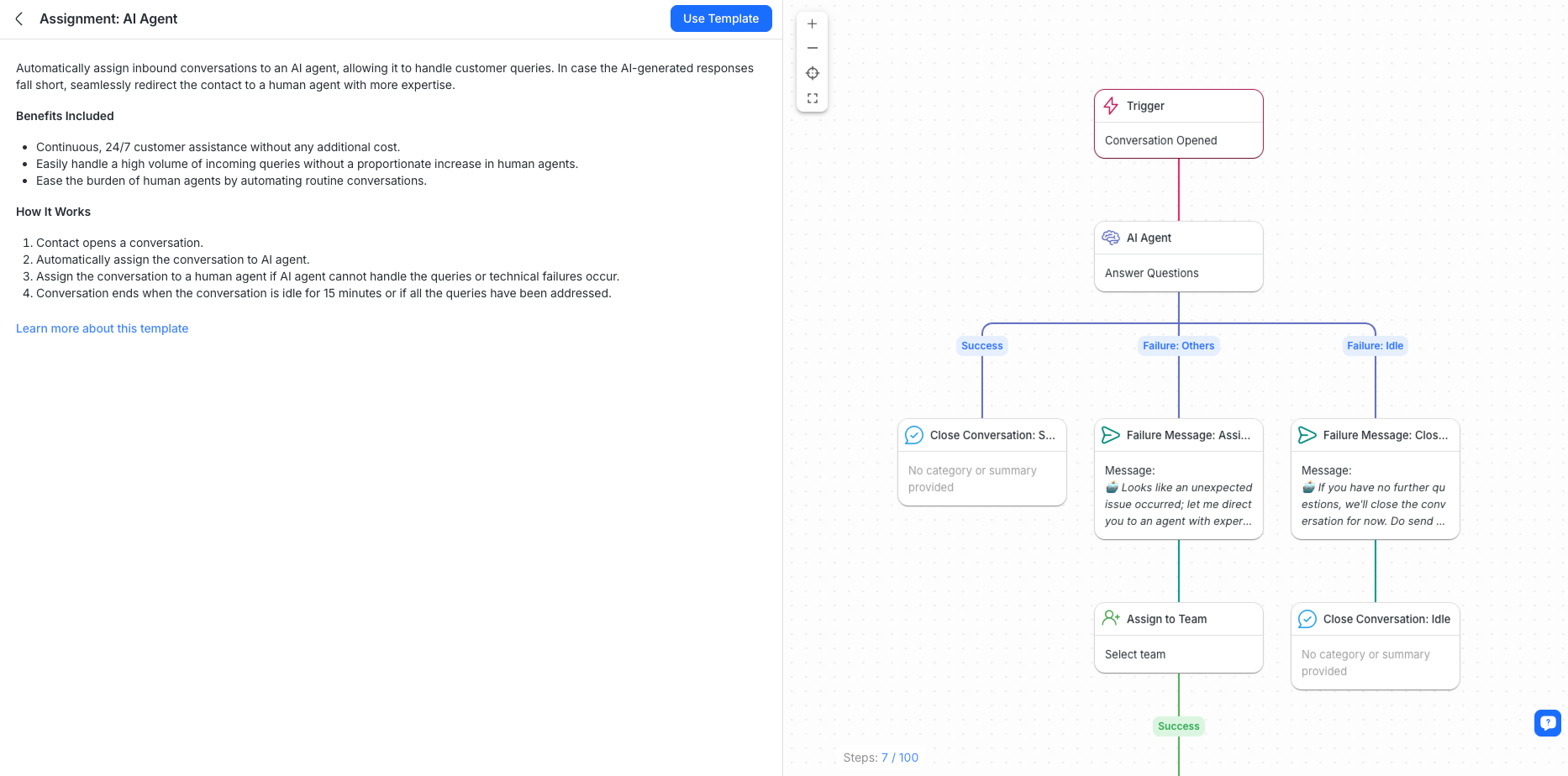Click the checkmark icon on Close Conversation: Success
1568x776 pixels.
914,435
